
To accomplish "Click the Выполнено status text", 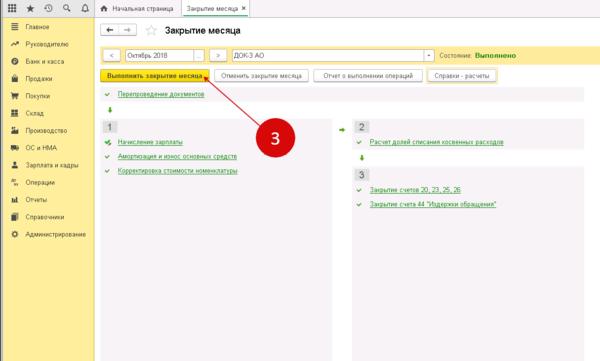I will click(x=495, y=56).
